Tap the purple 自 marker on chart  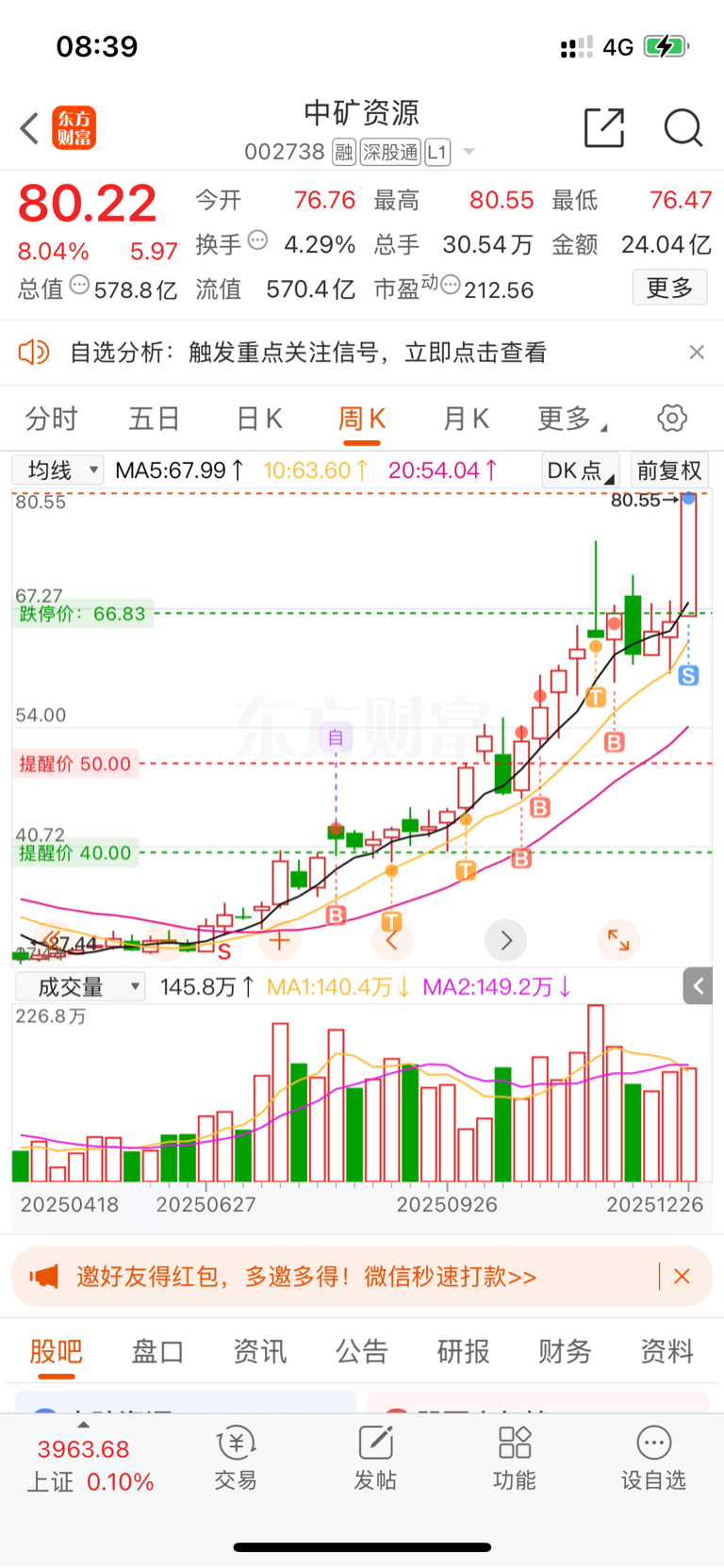pyautogui.click(x=336, y=736)
